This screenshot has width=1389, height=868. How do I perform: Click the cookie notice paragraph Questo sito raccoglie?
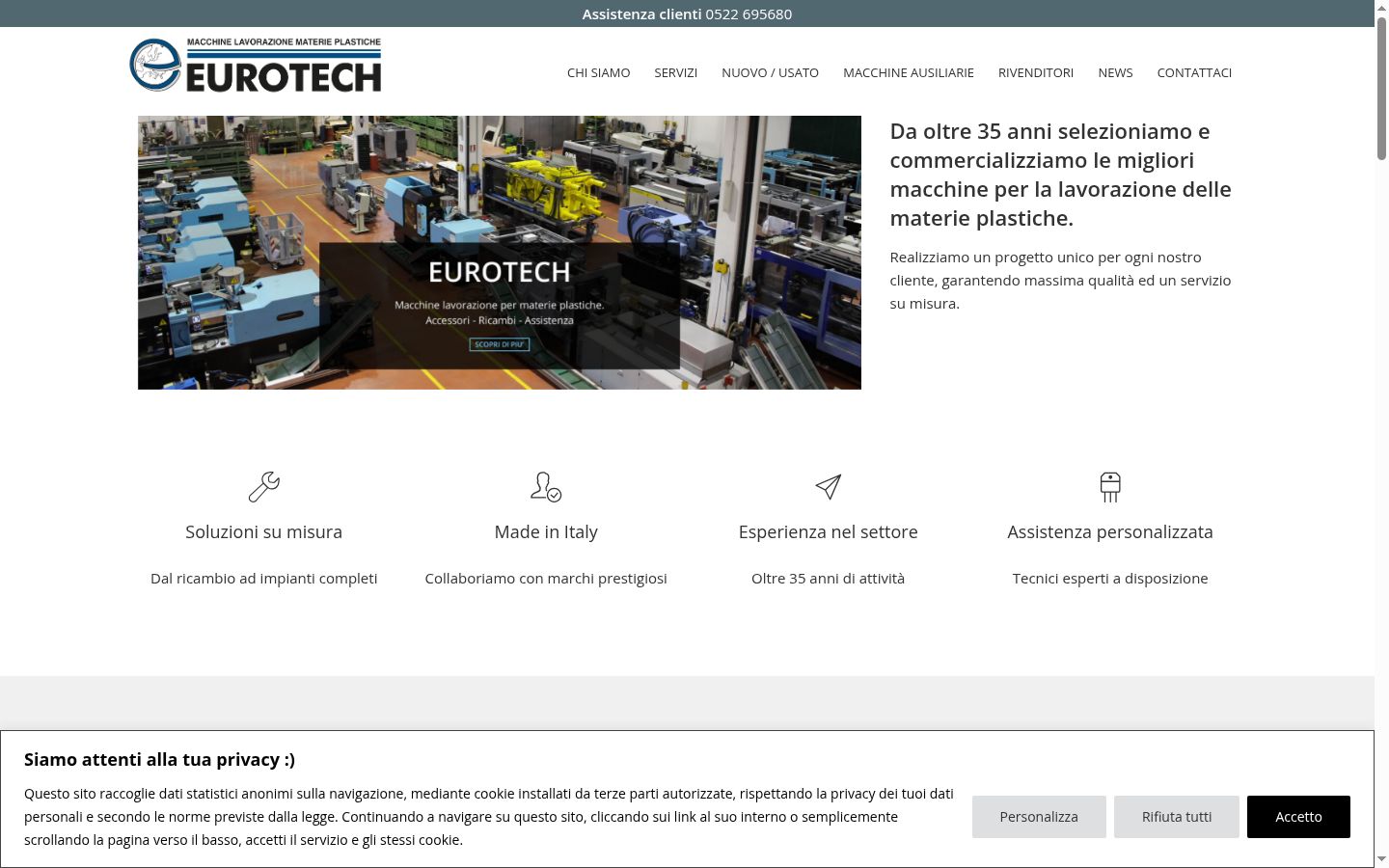(489, 817)
